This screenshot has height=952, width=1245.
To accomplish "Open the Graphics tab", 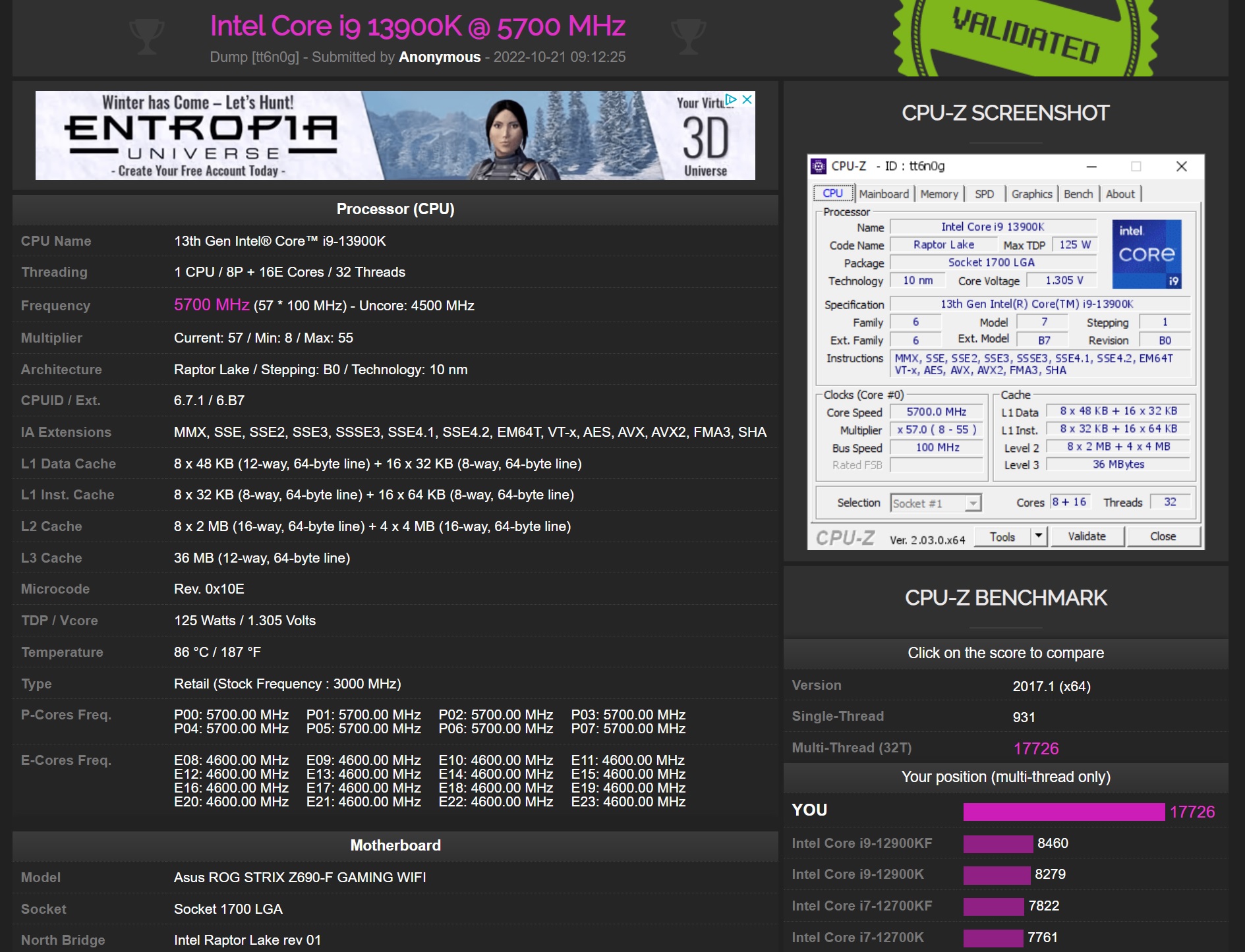I will tap(1031, 194).
